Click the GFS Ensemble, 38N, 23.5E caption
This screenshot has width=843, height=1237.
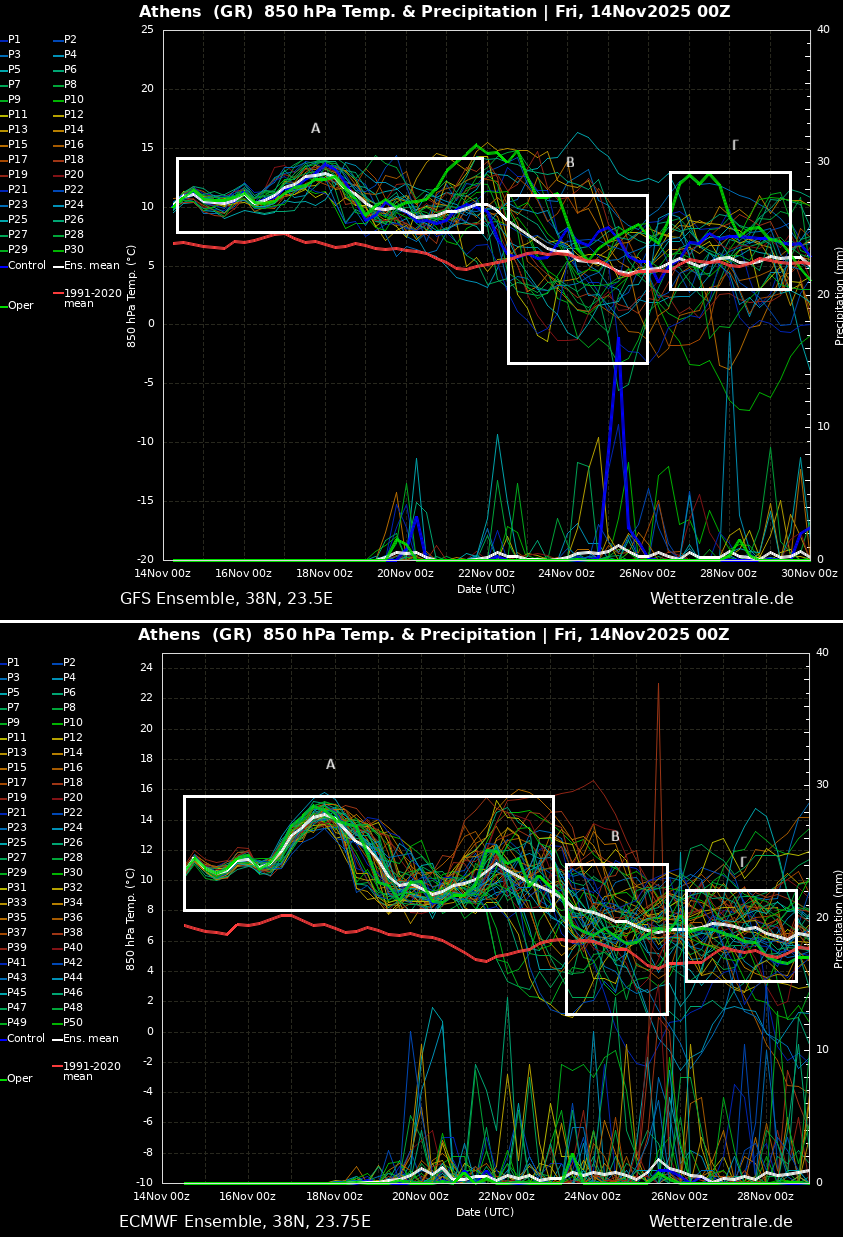(226, 599)
